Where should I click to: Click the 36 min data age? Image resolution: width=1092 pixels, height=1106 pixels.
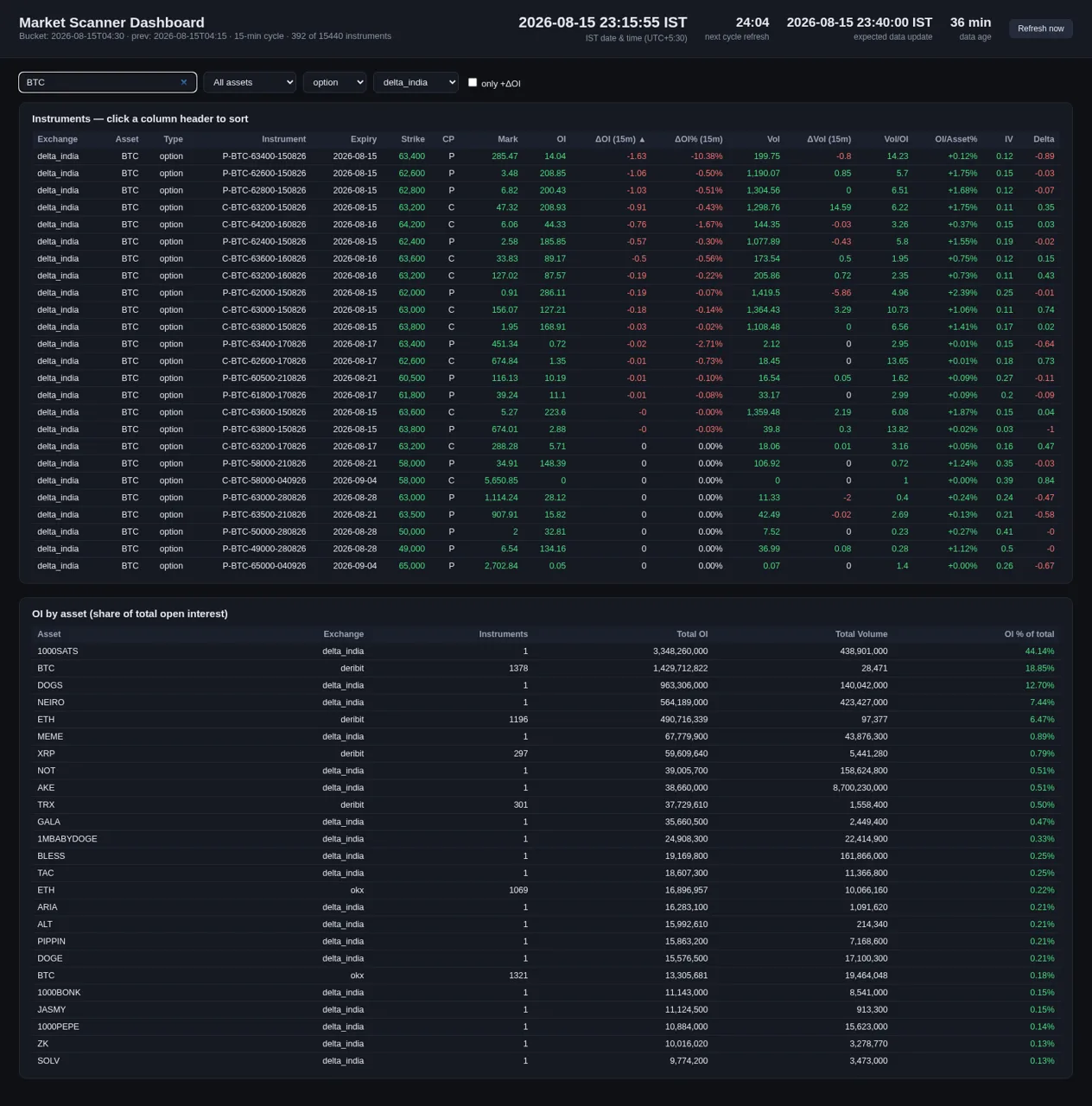(x=970, y=22)
